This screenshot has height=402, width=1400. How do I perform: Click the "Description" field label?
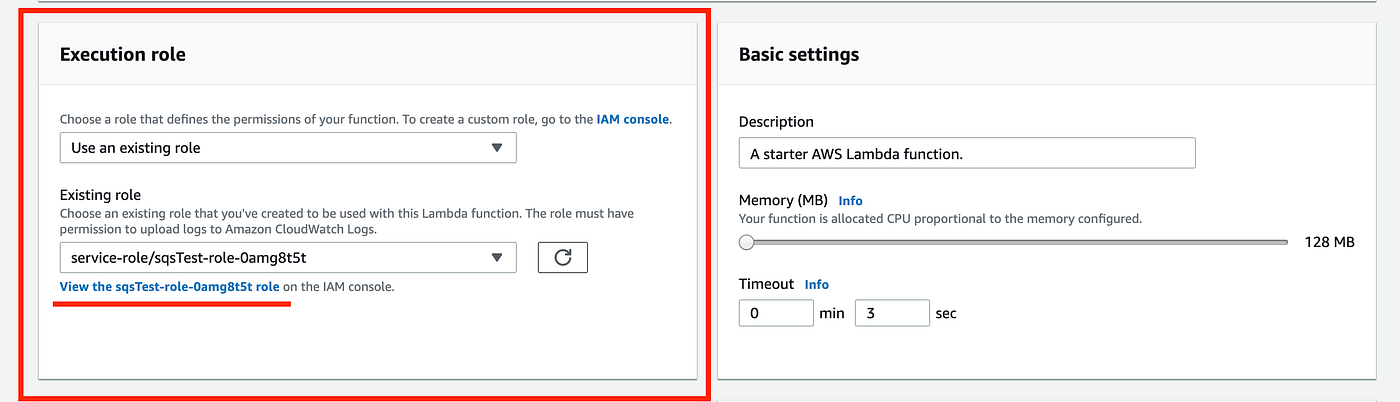776,122
